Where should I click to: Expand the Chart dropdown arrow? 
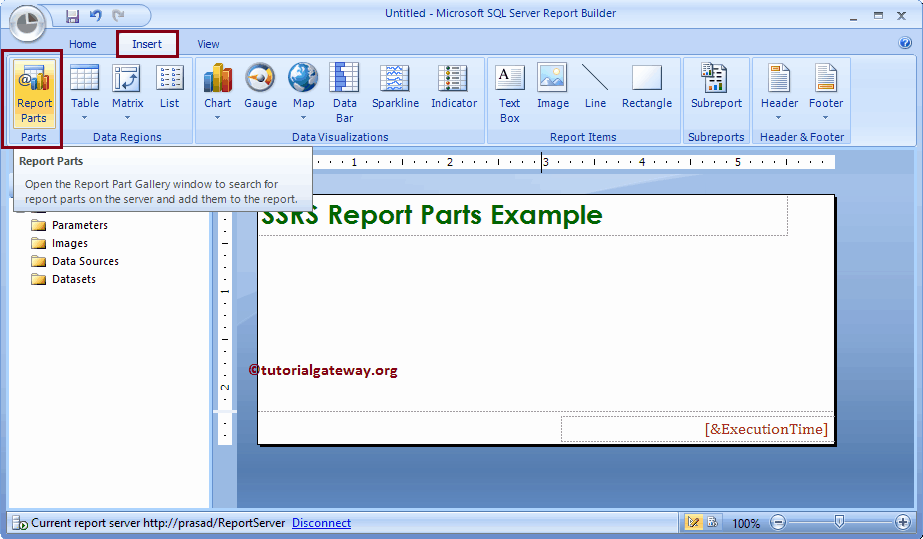[x=217, y=118]
